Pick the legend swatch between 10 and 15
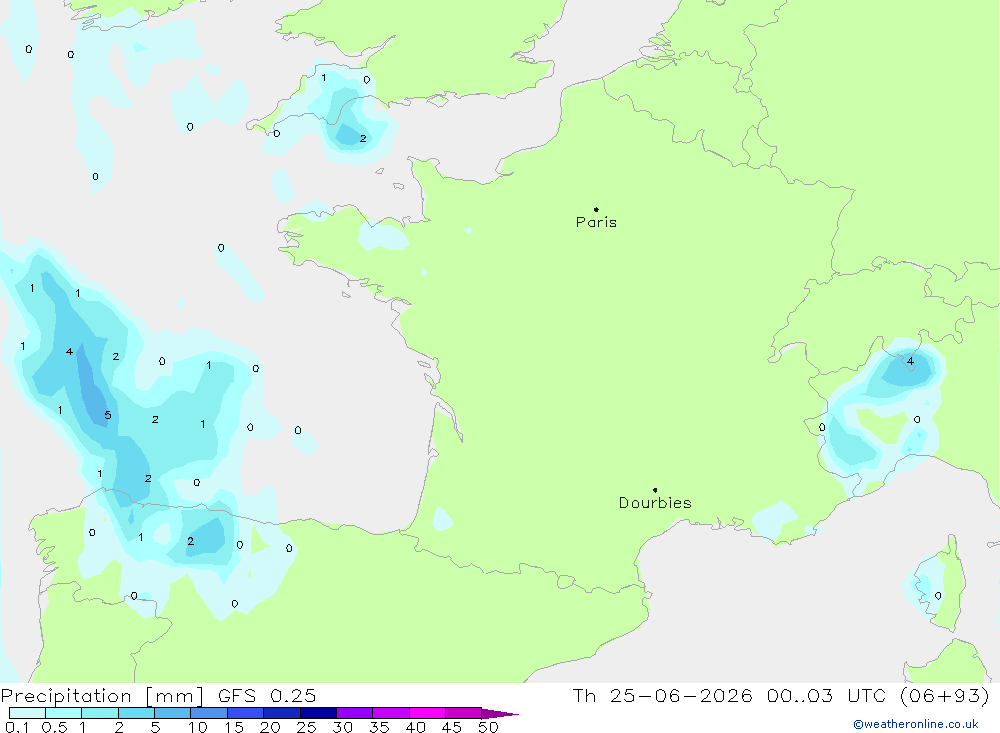Viewport: 1000px width, 733px height. click(209, 713)
